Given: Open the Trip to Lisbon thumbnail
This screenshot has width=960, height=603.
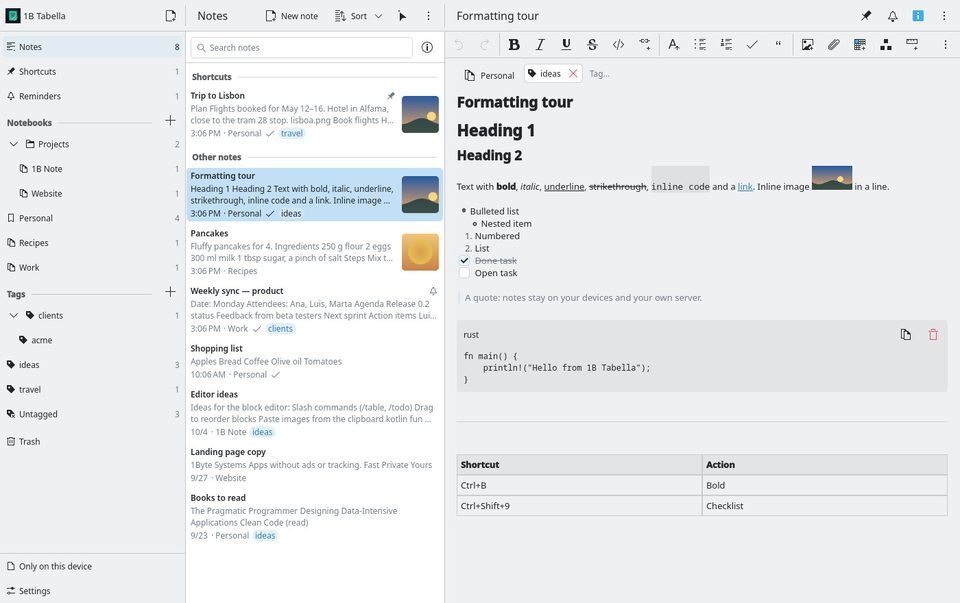Looking at the screenshot, I should (420, 114).
